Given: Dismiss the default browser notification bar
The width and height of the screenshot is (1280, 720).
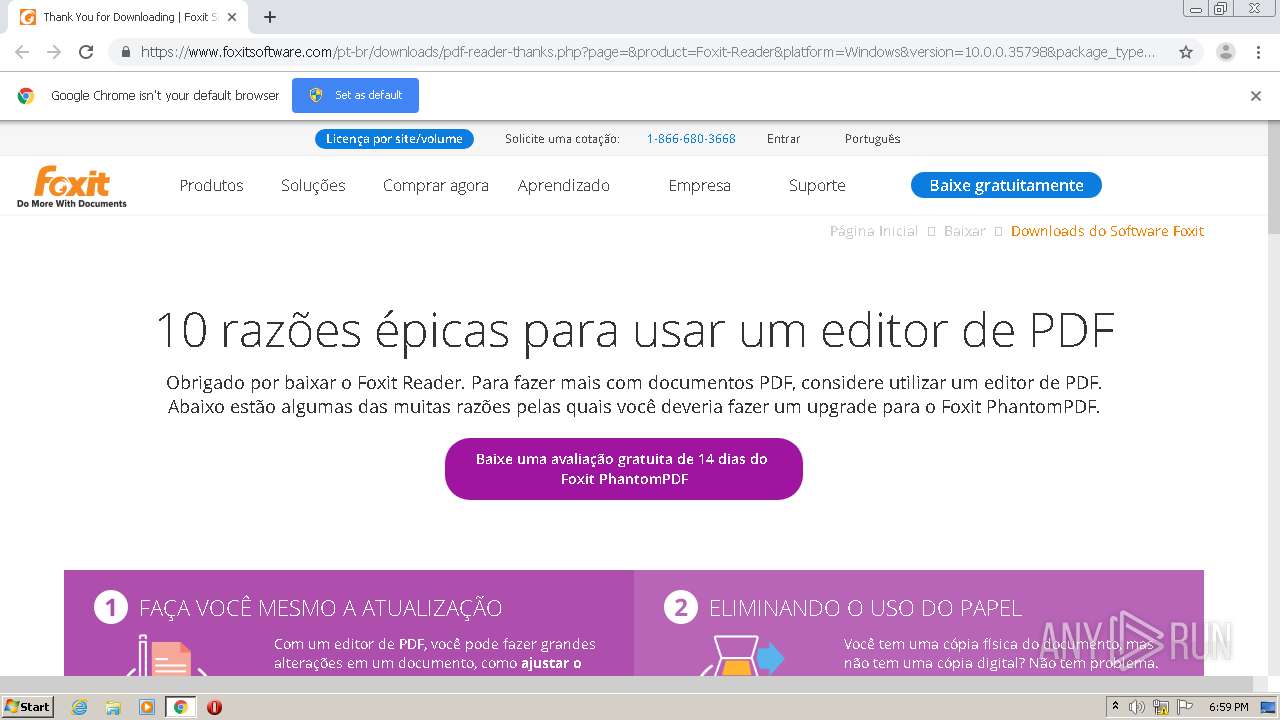Looking at the screenshot, I should tap(1256, 96).
